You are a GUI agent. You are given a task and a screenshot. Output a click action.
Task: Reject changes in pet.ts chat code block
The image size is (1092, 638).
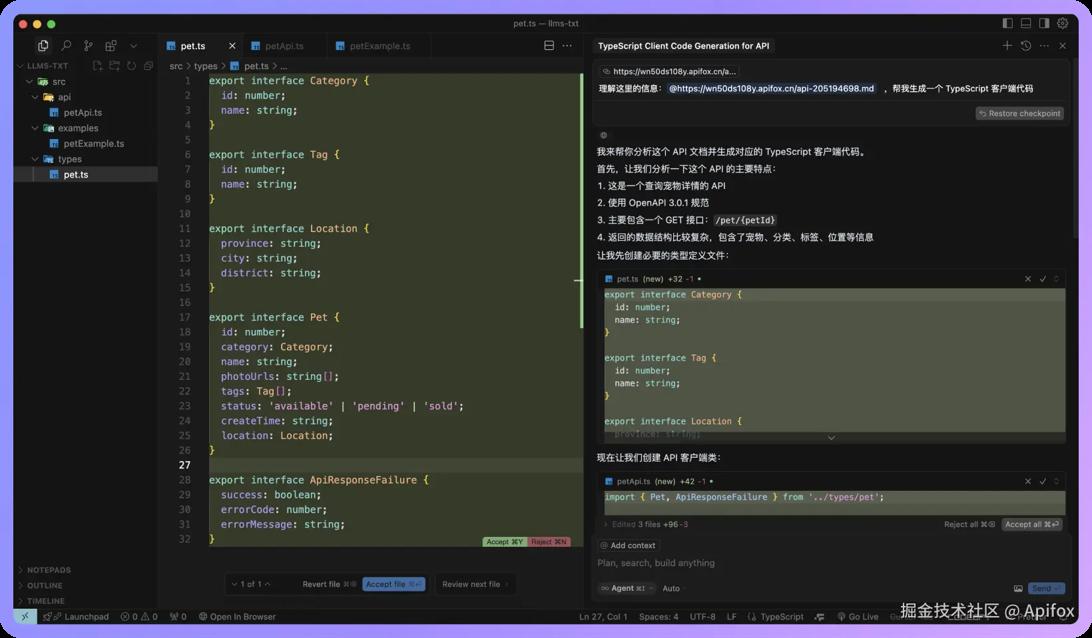(x=1028, y=279)
